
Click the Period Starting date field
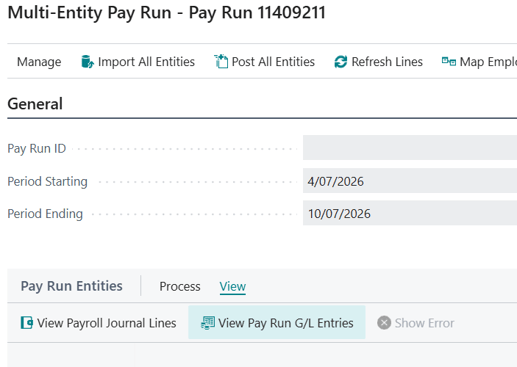410,181
